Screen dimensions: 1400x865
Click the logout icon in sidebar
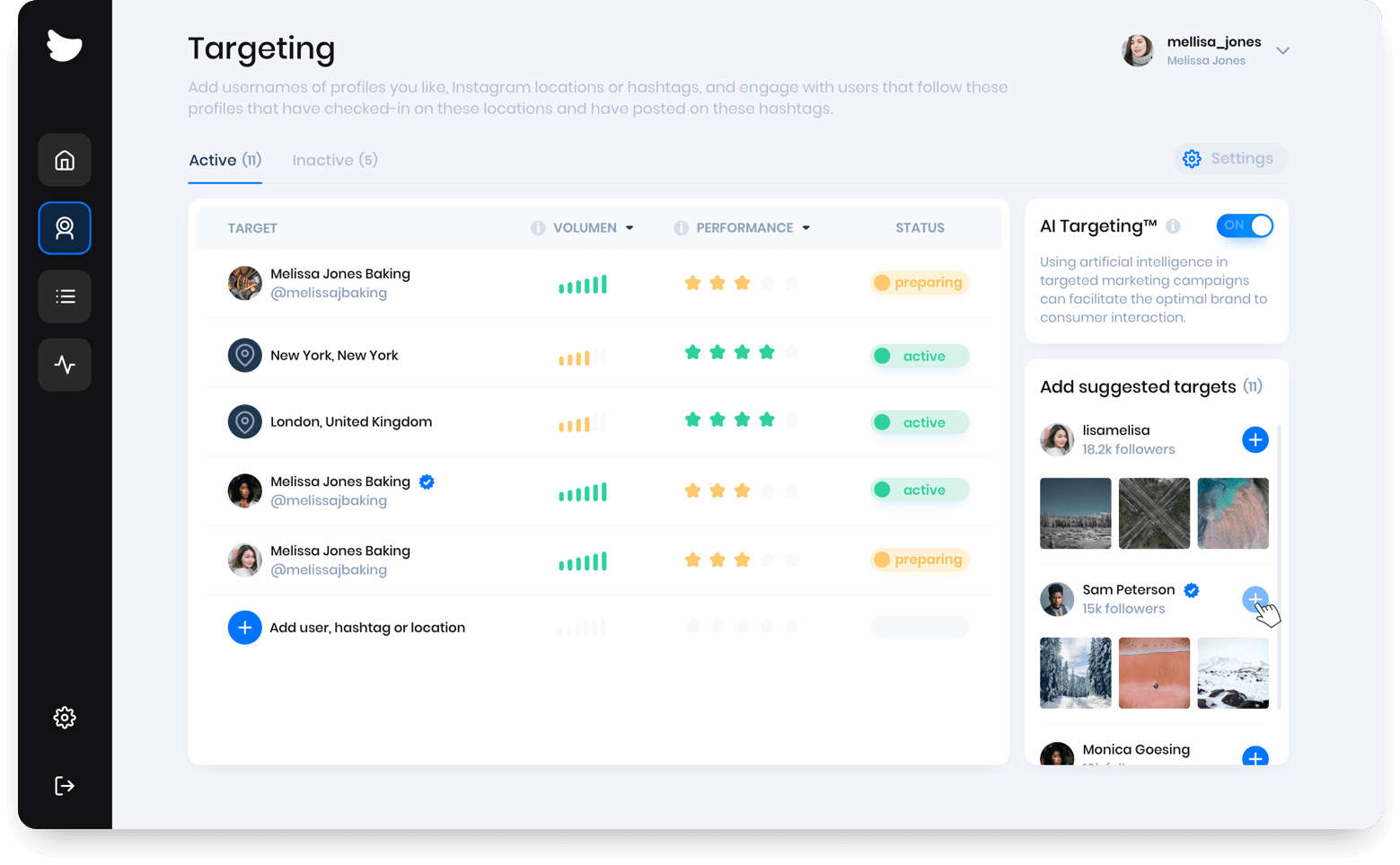[65, 786]
